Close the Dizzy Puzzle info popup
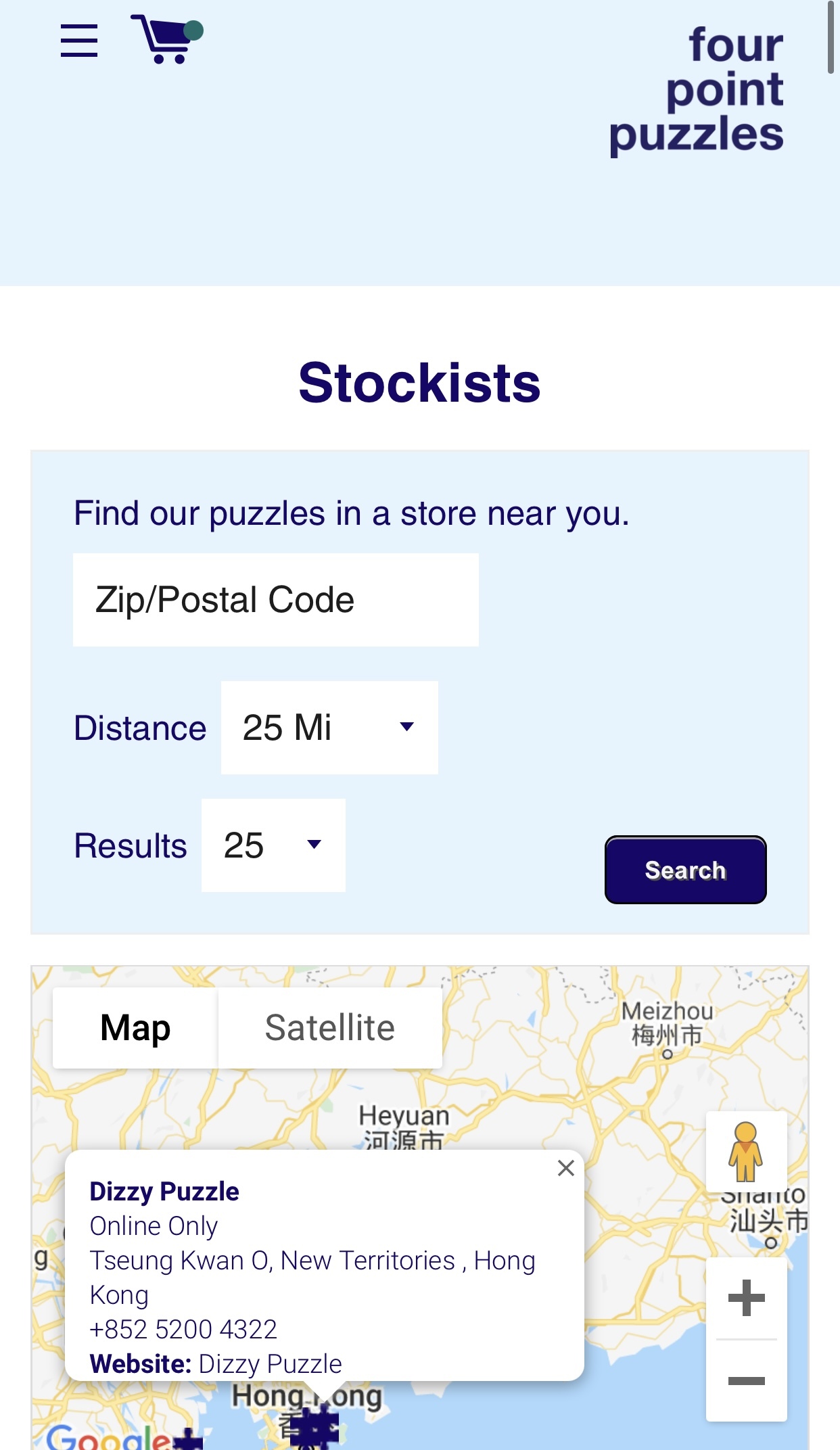 (x=565, y=1168)
